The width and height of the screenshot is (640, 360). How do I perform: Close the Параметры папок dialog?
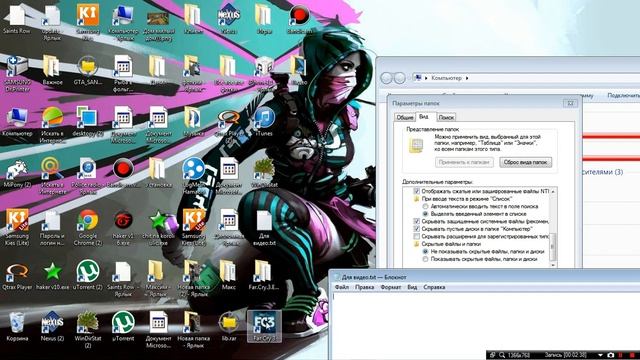coord(570,103)
